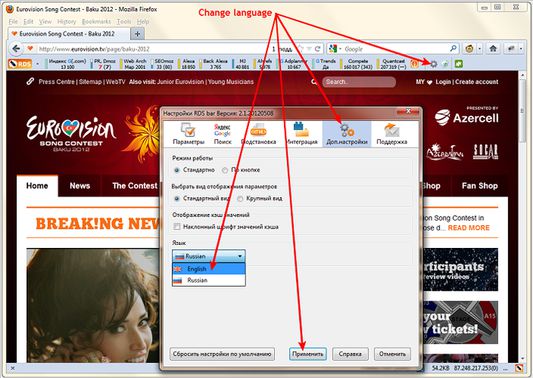Select the Стандартно work mode radio button

(x=176, y=170)
